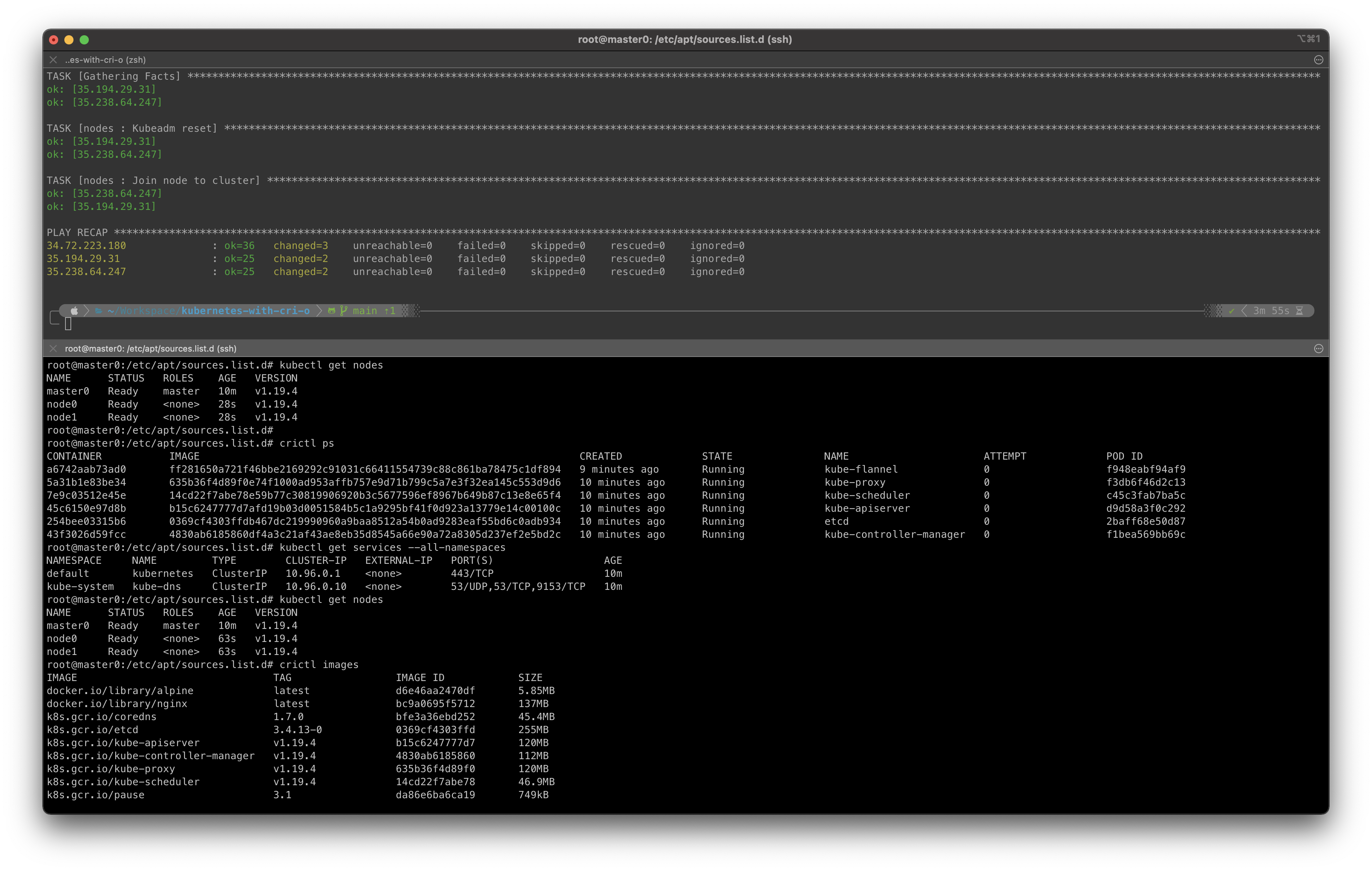The height and width of the screenshot is (871, 1372).
Task: Click the Apple logo in the prompt
Action: coord(74,311)
